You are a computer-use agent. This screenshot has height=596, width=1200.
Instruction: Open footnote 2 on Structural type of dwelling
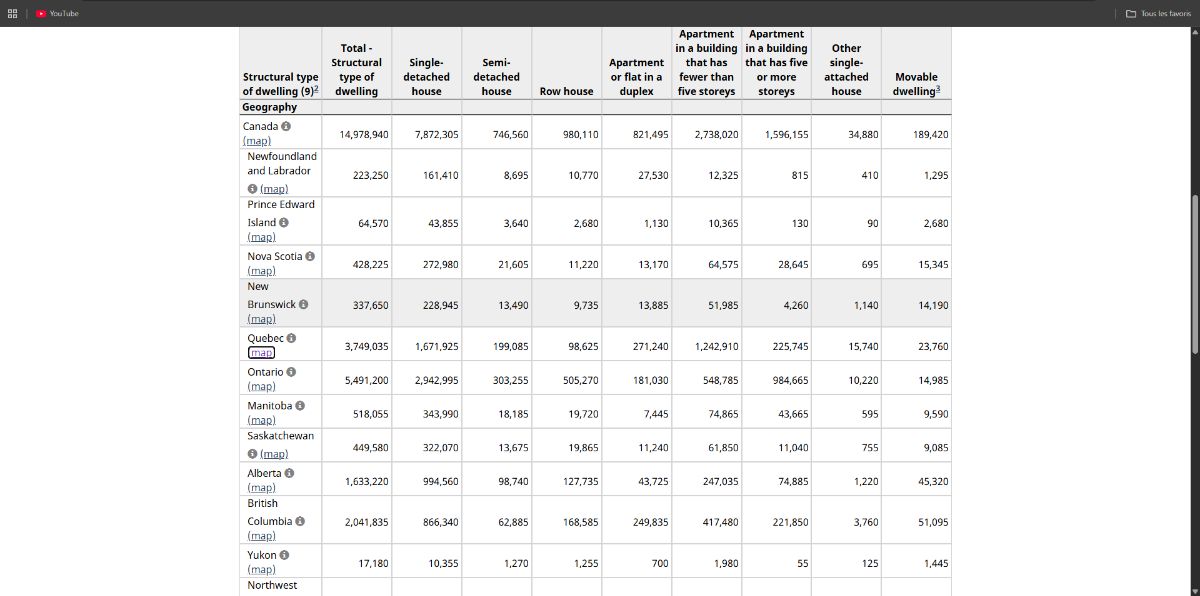(x=317, y=89)
